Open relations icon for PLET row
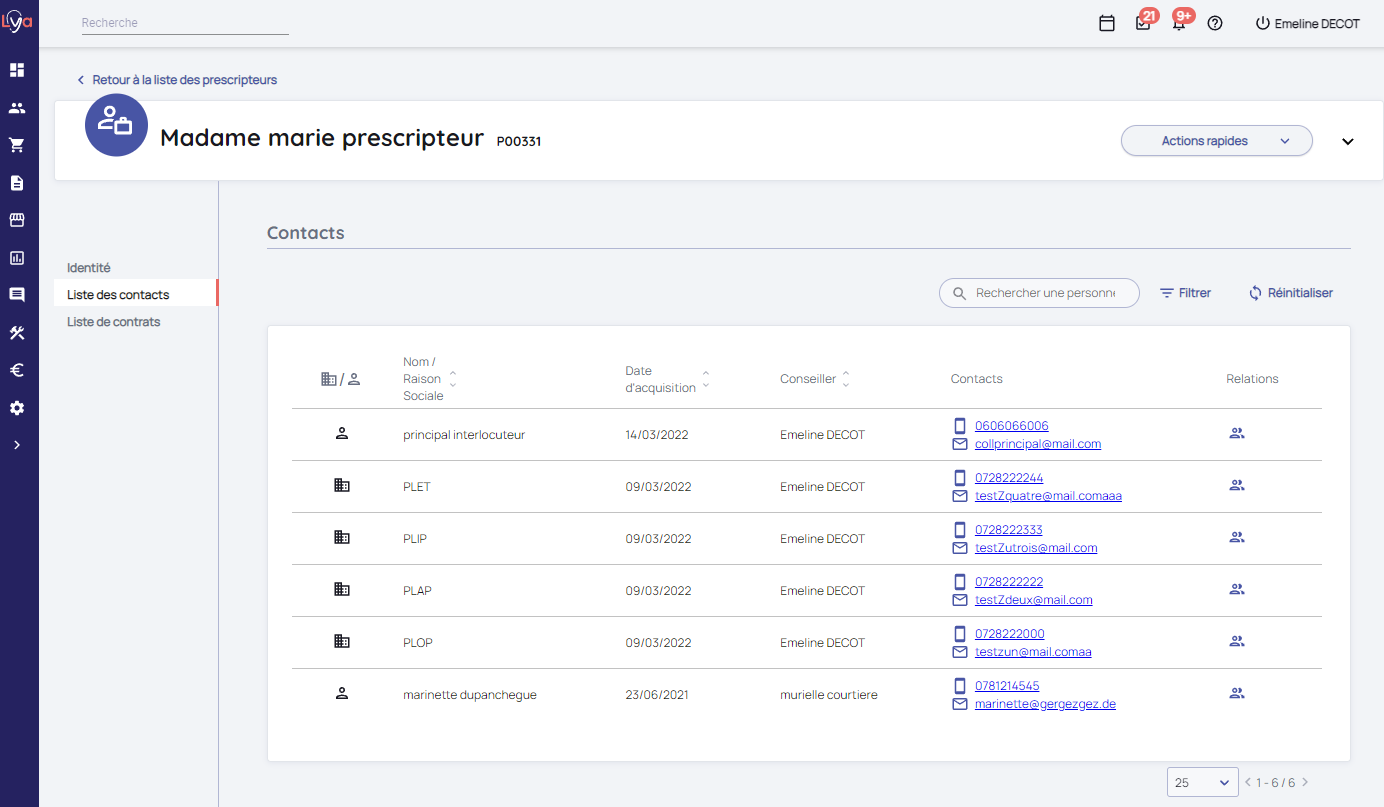This screenshot has height=807, width=1384. pos(1236,486)
